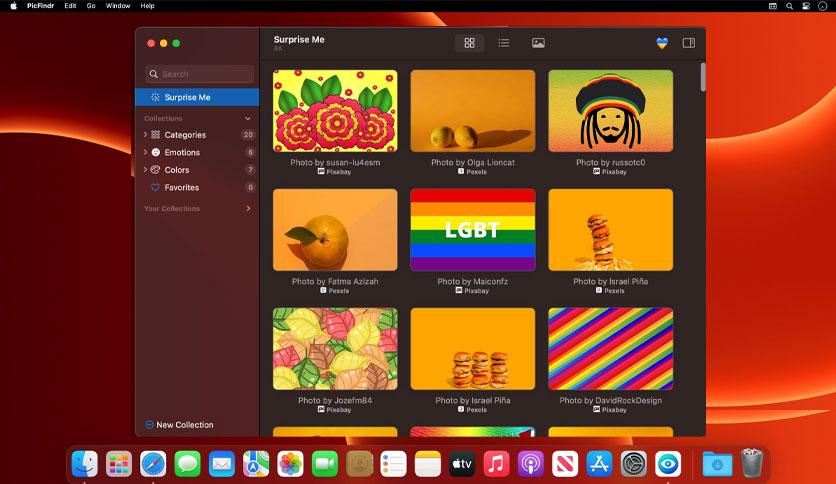Screen dimensions: 836x484
Task: Click the Emotions smiley icon
Action: 156,152
